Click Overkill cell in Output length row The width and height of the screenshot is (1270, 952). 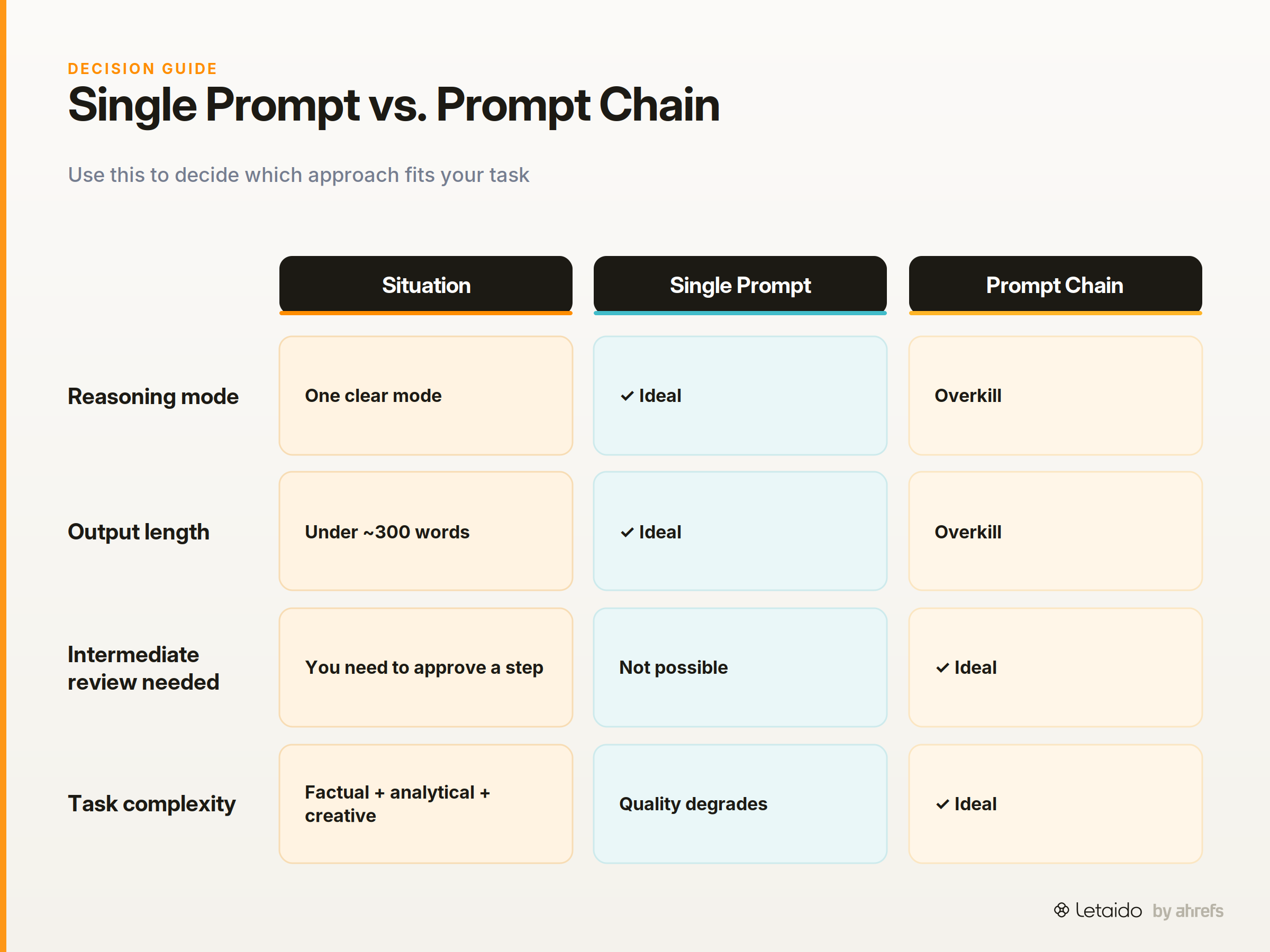click(x=1055, y=532)
